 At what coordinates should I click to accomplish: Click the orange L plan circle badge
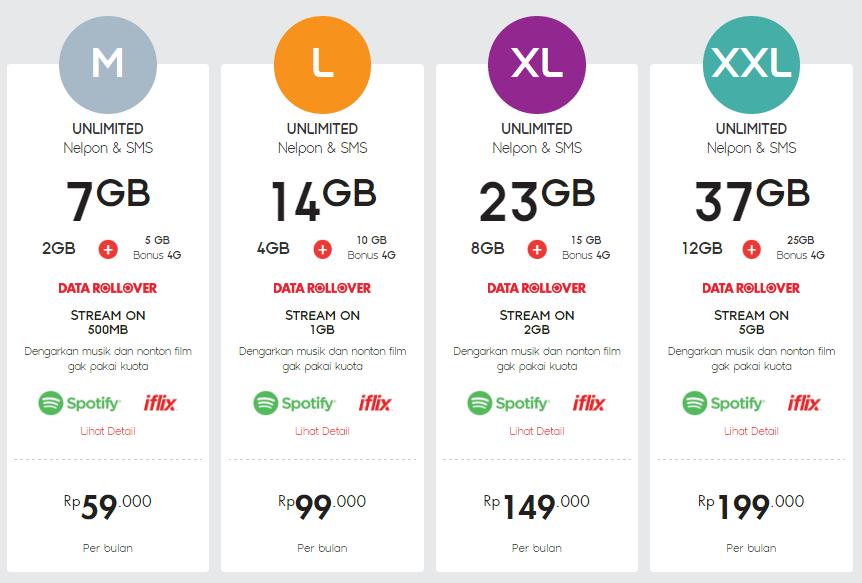coord(322,64)
